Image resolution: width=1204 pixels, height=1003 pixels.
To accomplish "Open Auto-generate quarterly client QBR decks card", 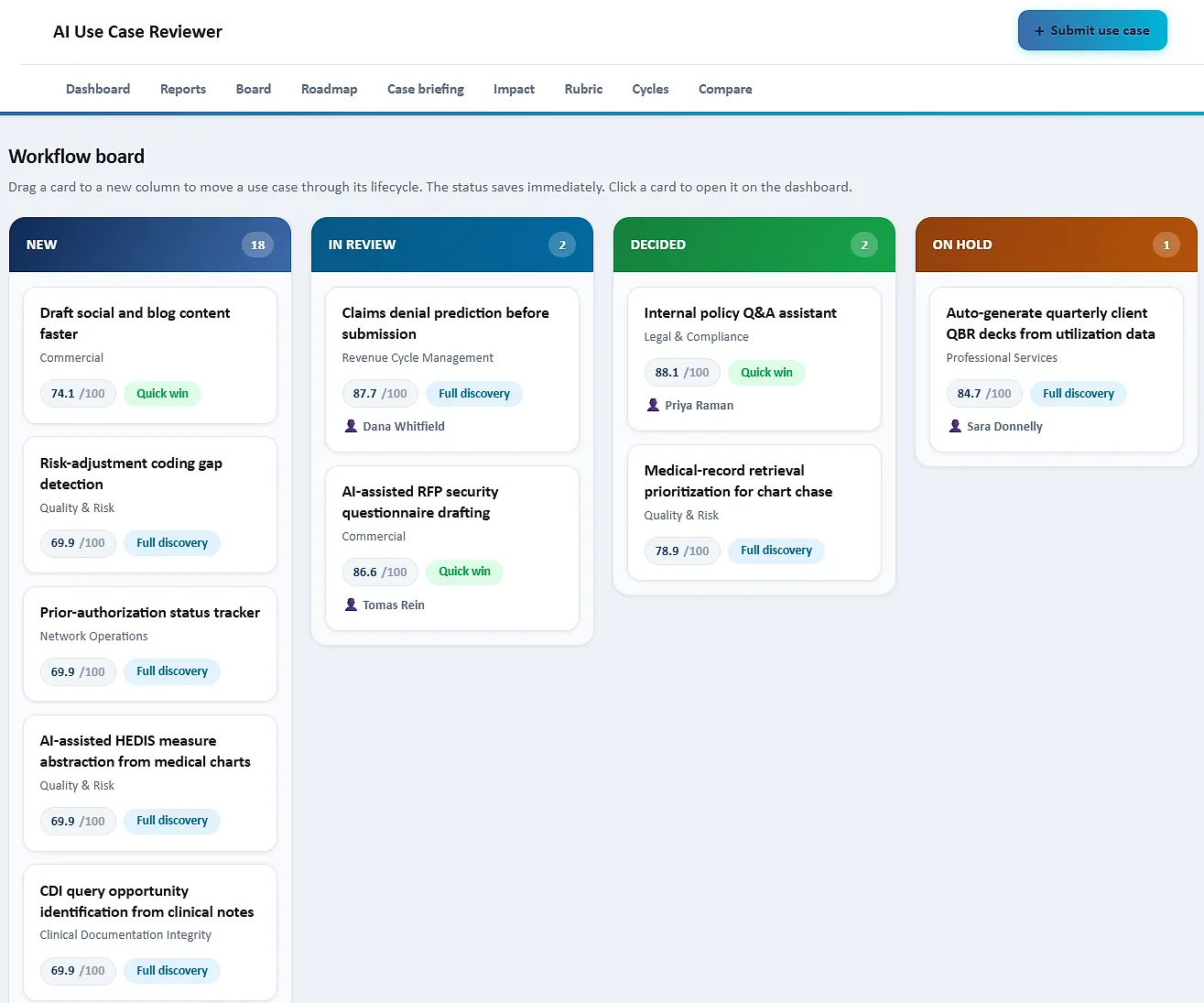I will pyautogui.click(x=1057, y=370).
